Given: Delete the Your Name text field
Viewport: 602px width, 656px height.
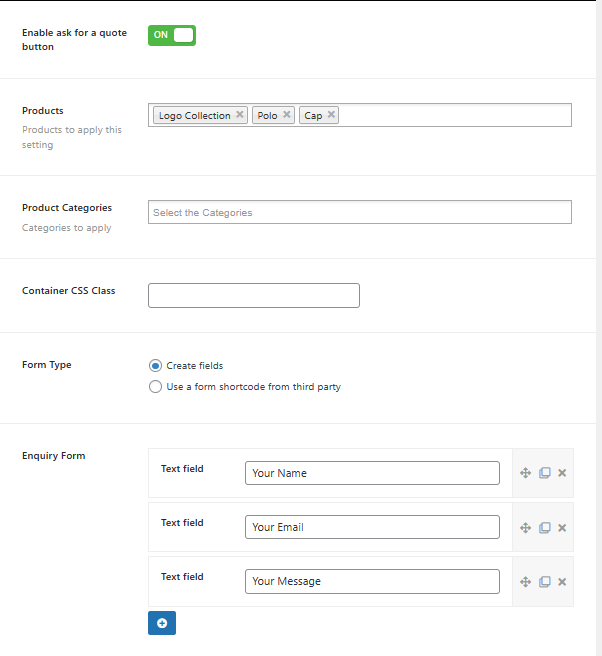Looking at the screenshot, I should pos(562,473).
